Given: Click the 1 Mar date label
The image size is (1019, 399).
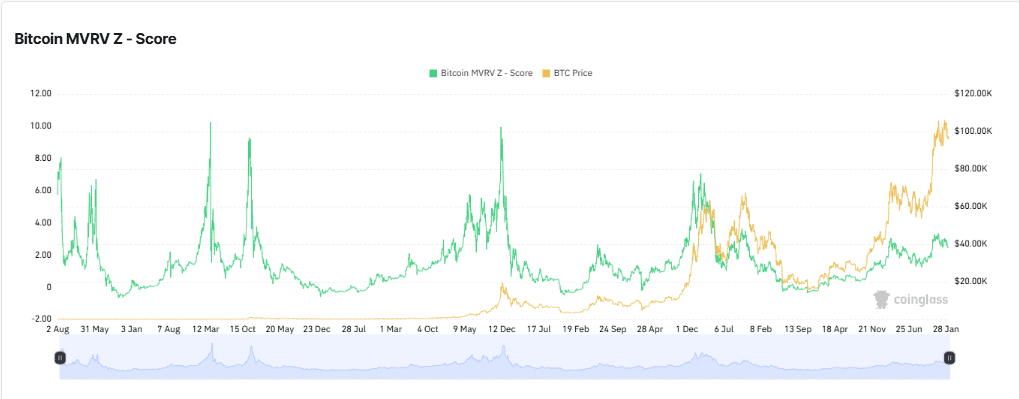Looking at the screenshot, I should [x=391, y=329].
